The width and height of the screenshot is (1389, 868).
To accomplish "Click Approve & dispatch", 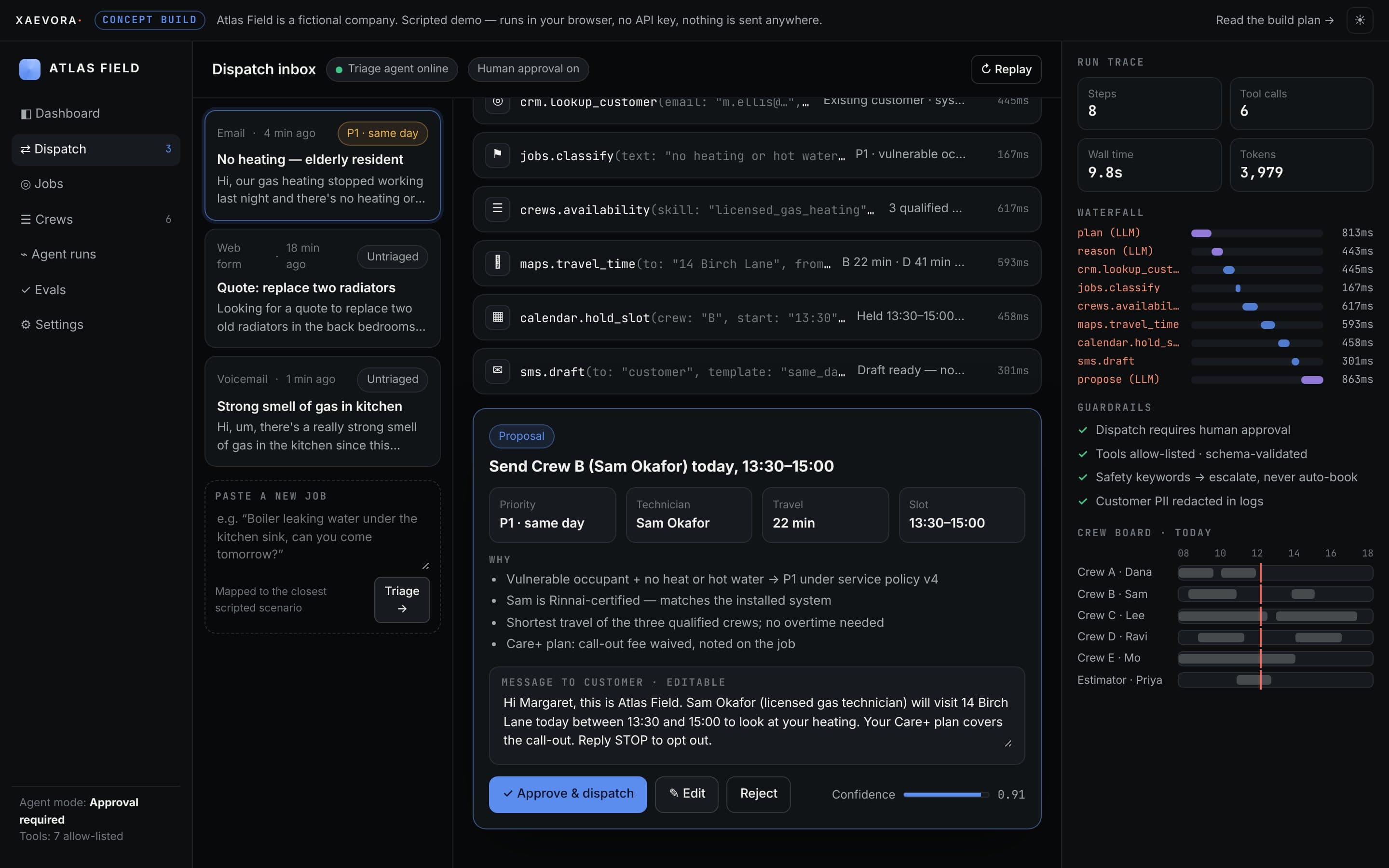I will click(x=568, y=794).
